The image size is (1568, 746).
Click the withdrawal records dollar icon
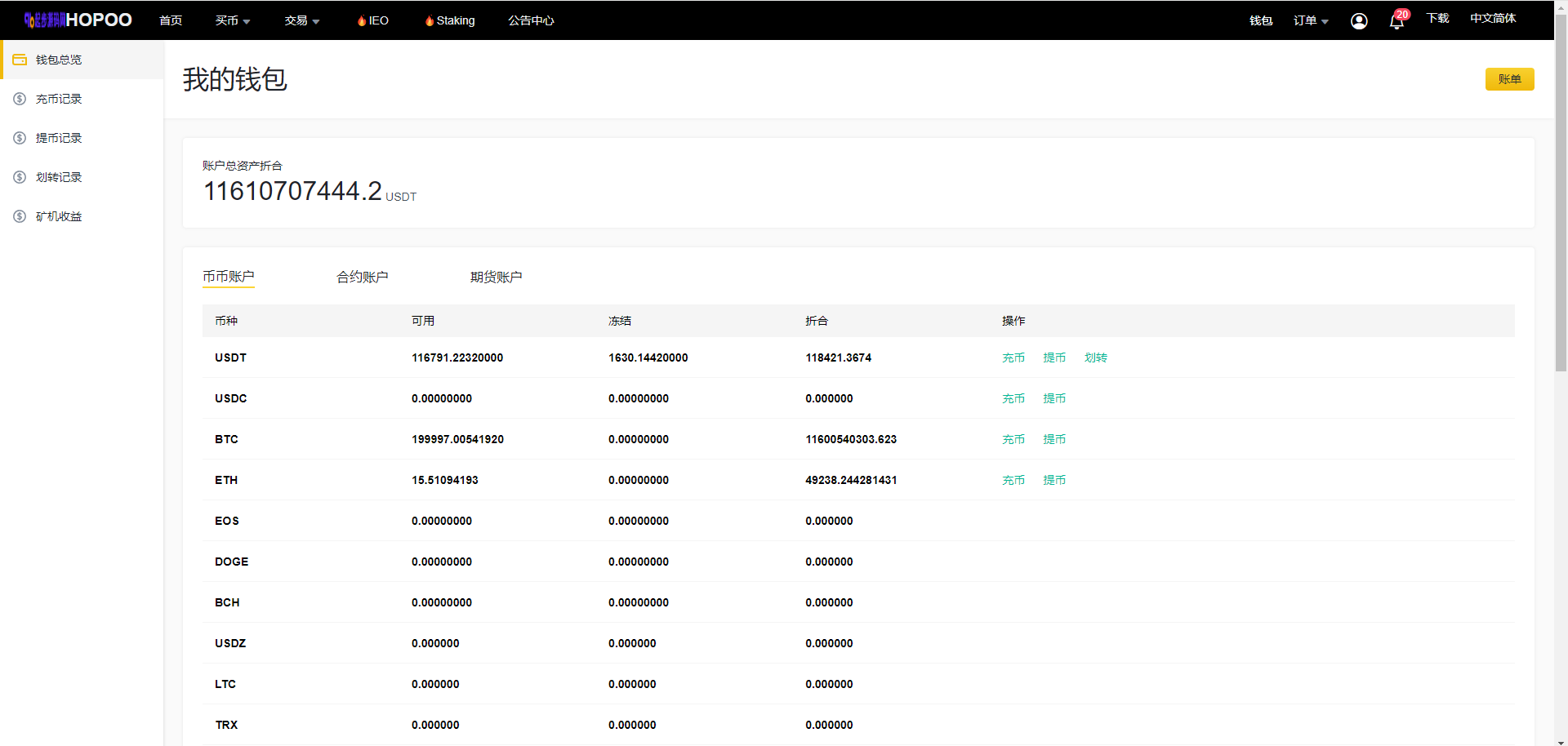[20, 138]
